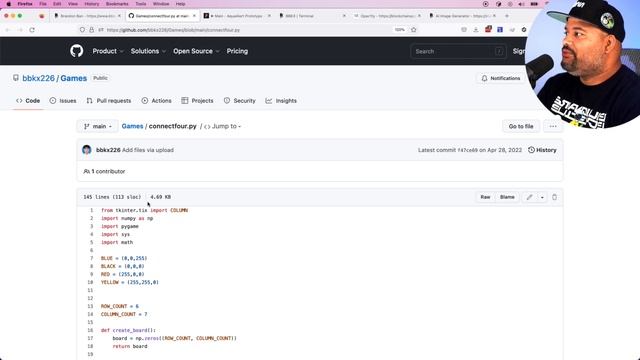640x360 pixels.
Task: Open the browser downloads arrow icon
Action: (476, 30)
